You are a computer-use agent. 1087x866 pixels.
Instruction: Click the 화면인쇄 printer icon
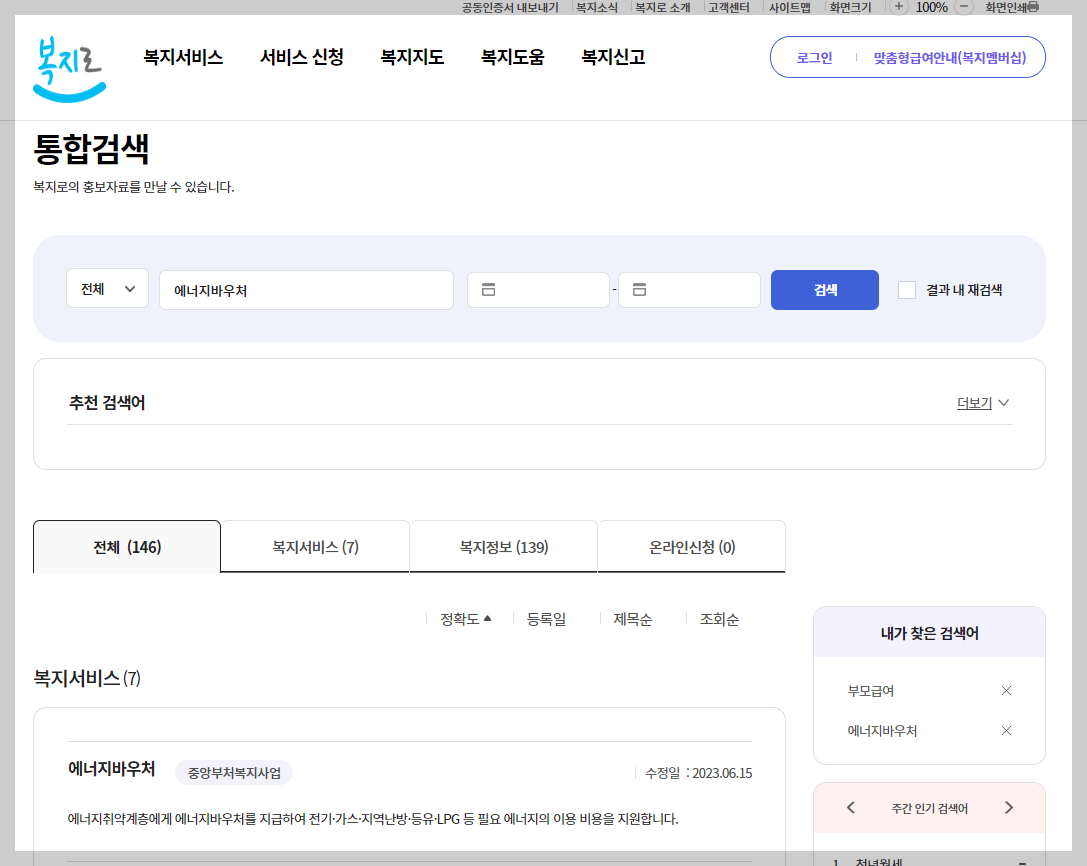coord(1031,7)
